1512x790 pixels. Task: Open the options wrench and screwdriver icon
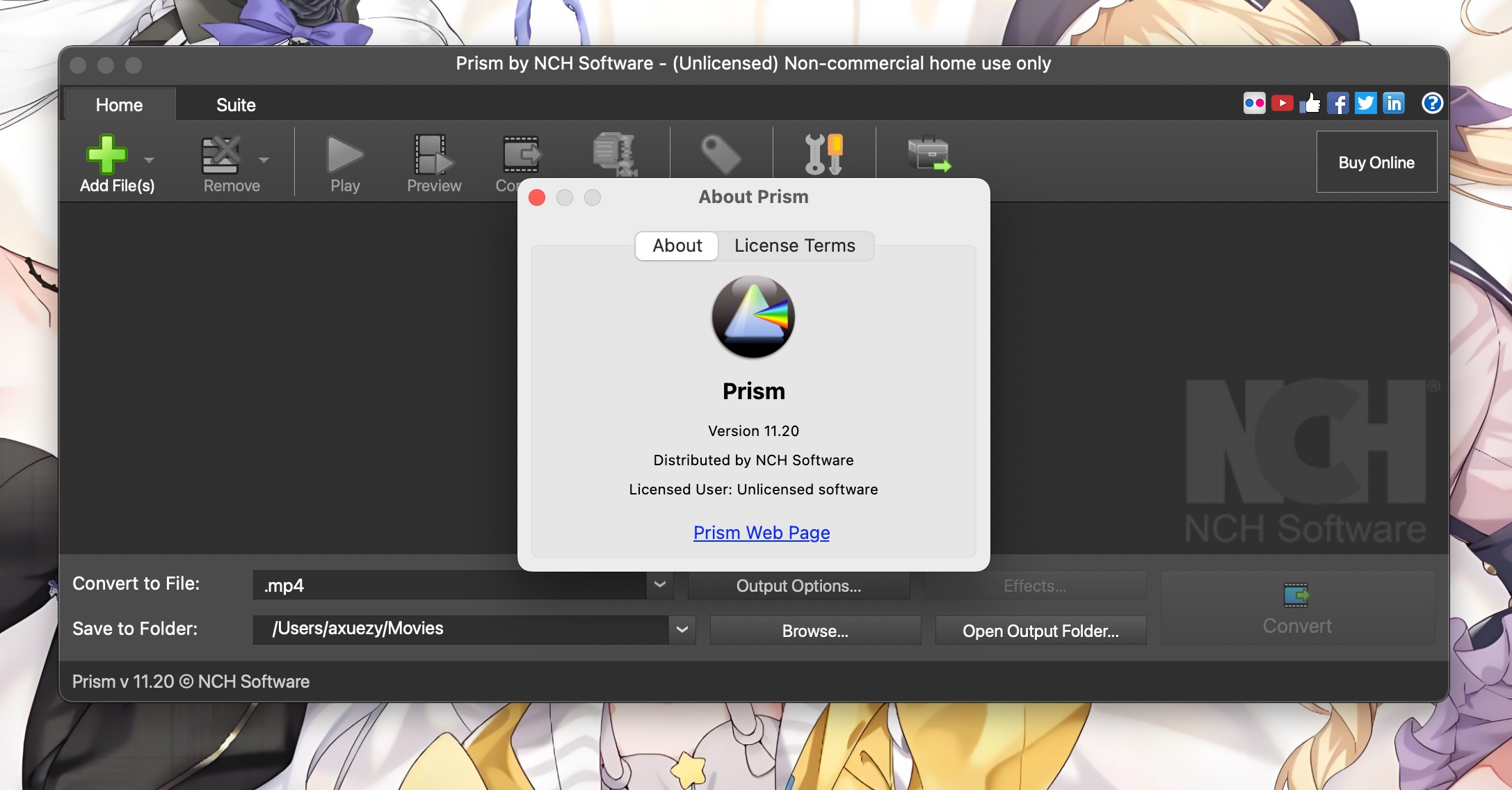(824, 154)
